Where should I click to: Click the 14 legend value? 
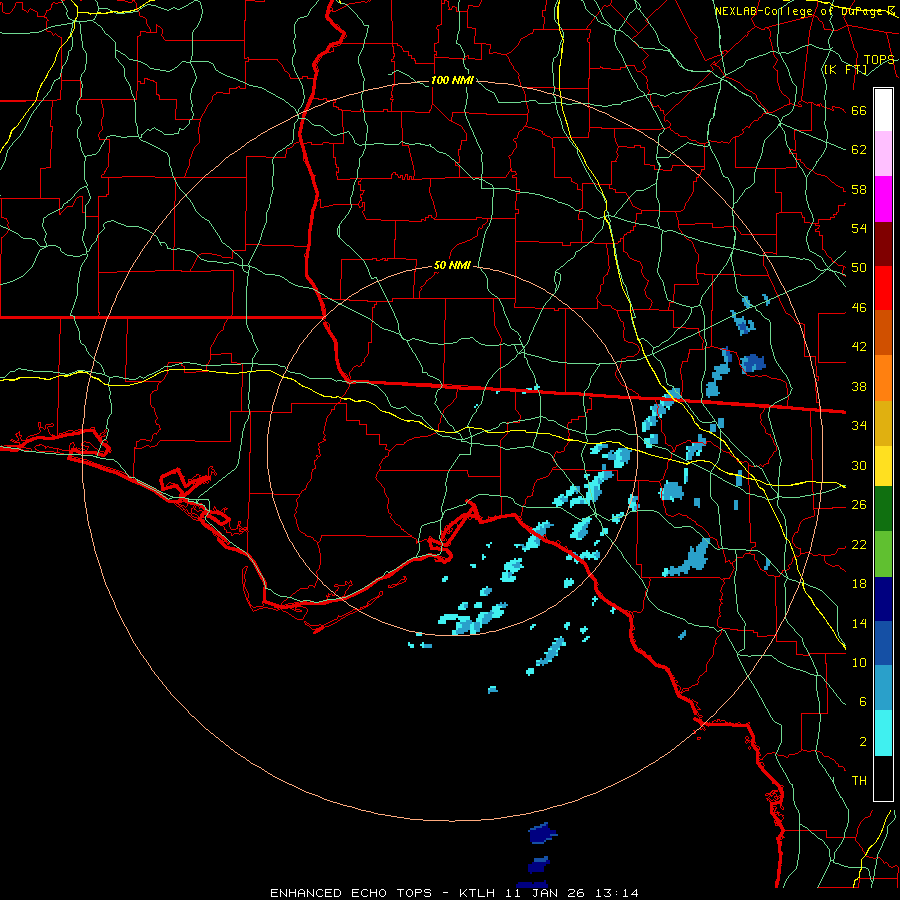pos(859,623)
